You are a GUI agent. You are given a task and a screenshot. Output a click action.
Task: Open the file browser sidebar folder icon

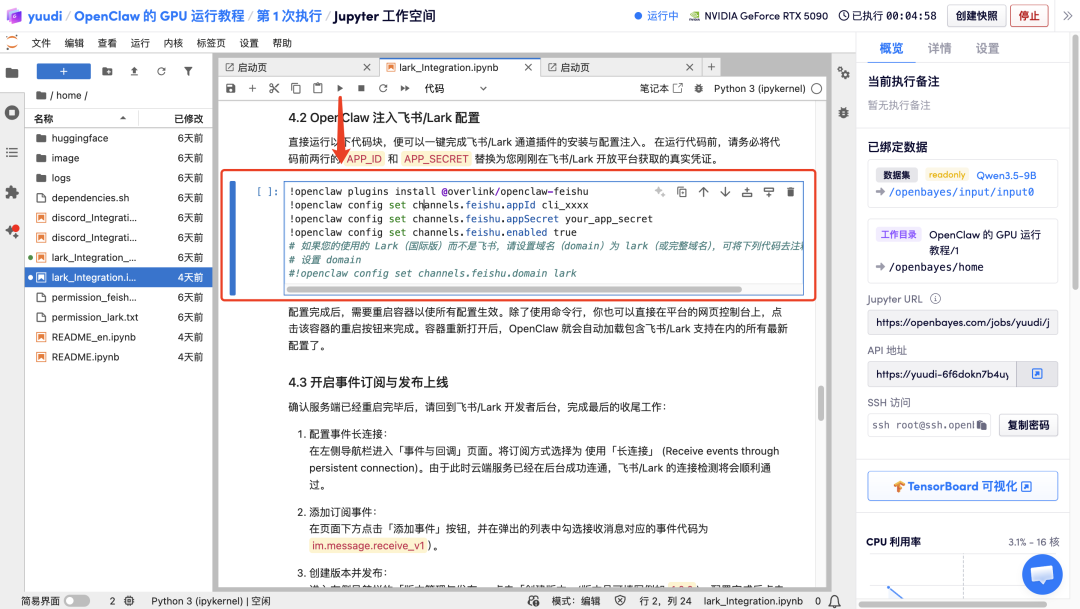12,72
